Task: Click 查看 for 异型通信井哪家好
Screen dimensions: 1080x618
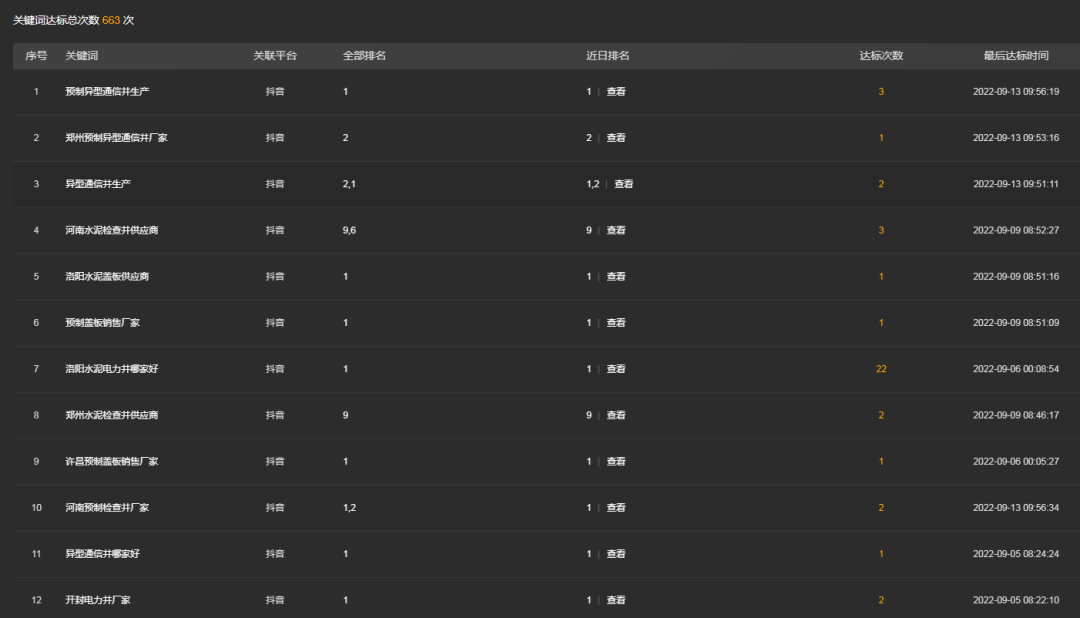Action: [x=616, y=554]
